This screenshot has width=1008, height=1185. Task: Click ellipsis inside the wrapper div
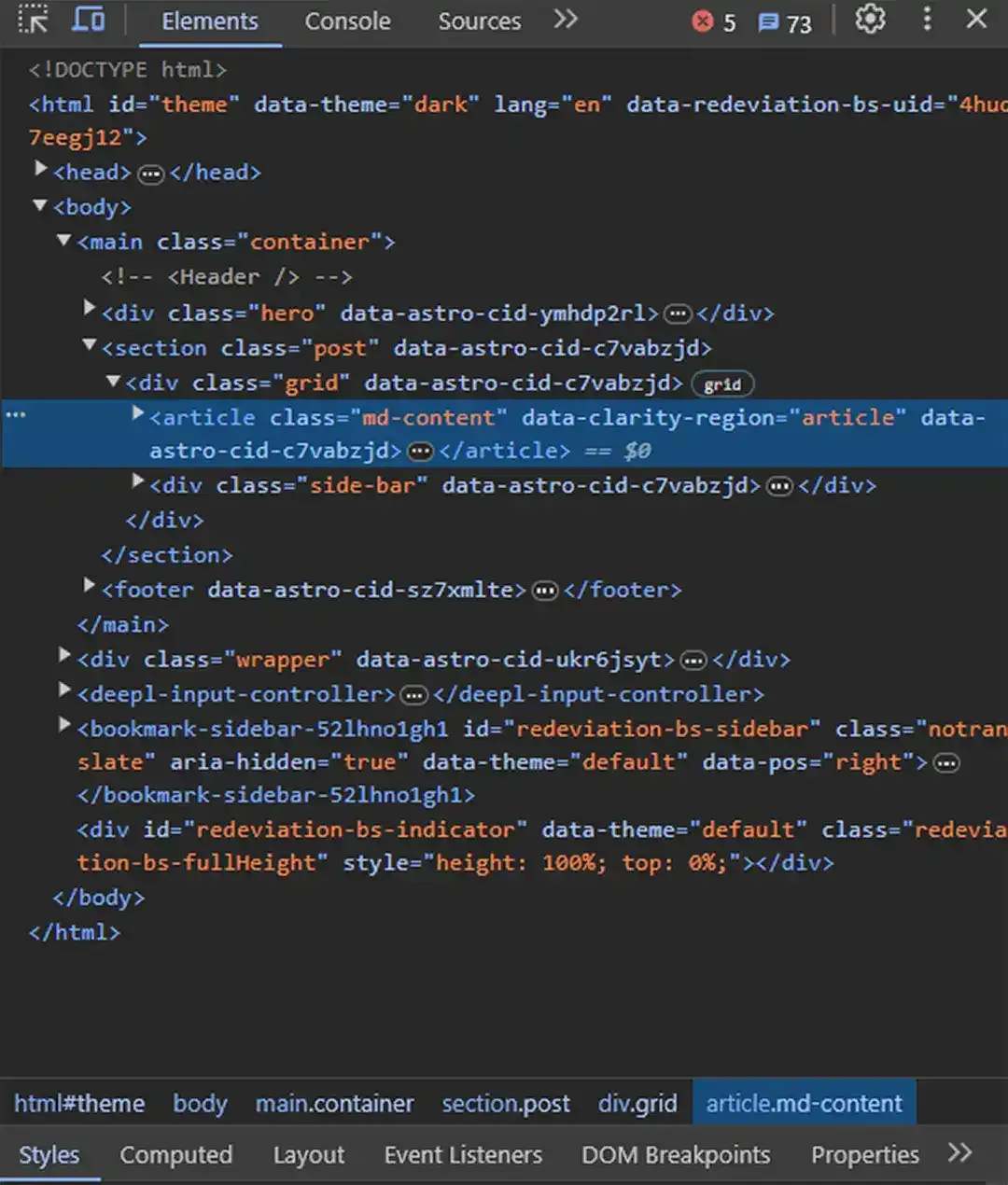click(693, 661)
